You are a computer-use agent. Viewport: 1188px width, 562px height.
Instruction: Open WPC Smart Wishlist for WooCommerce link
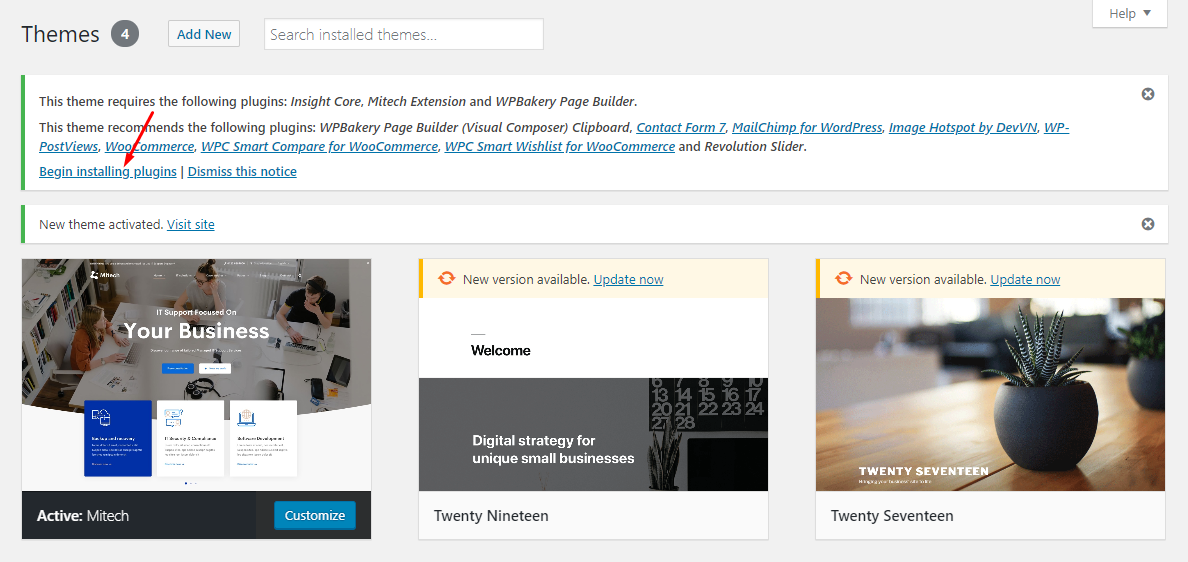click(560, 146)
